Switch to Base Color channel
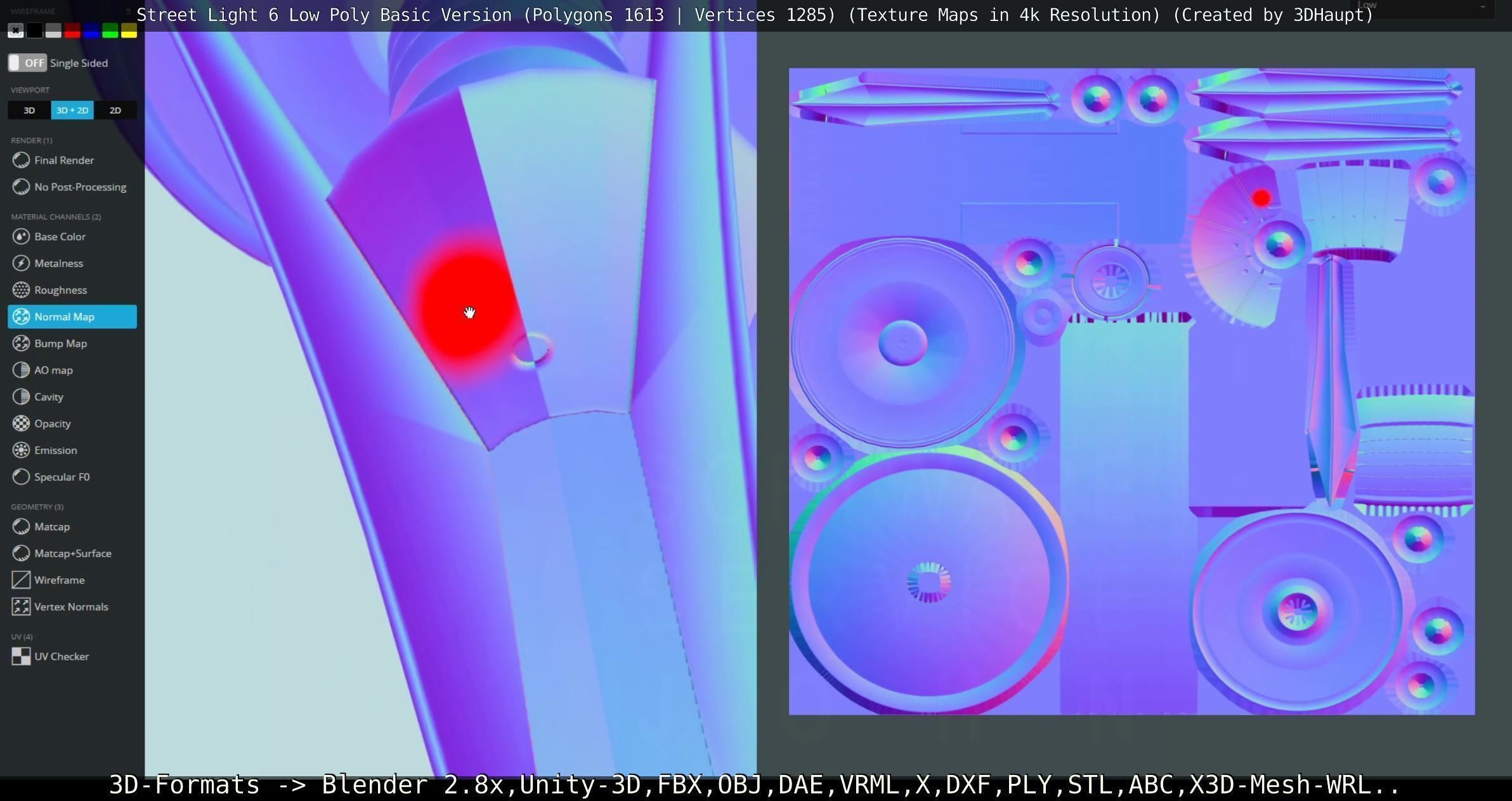 click(60, 237)
